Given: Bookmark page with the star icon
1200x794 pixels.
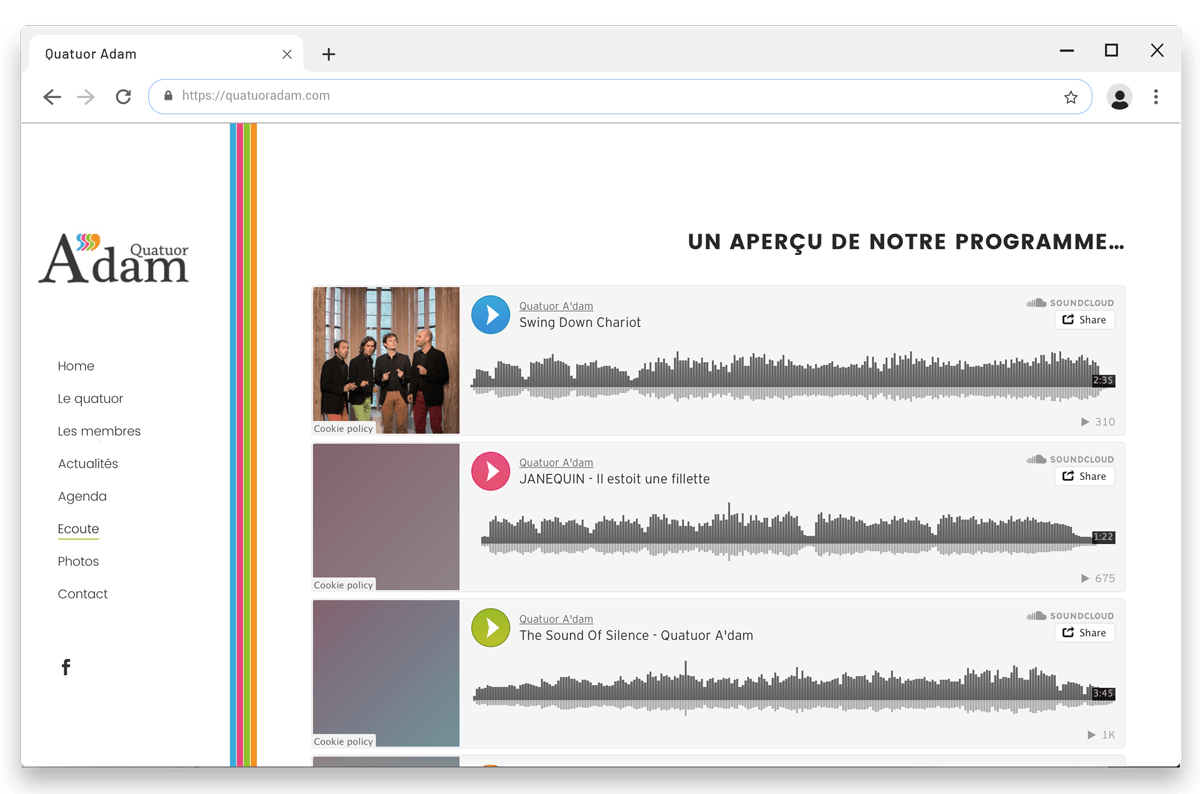Looking at the screenshot, I should click(1070, 97).
